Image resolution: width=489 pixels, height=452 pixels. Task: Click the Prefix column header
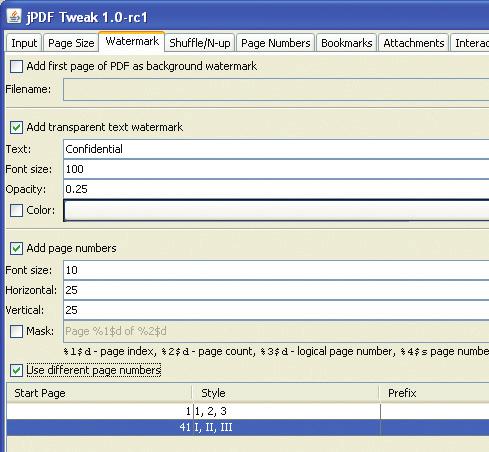[434, 393]
